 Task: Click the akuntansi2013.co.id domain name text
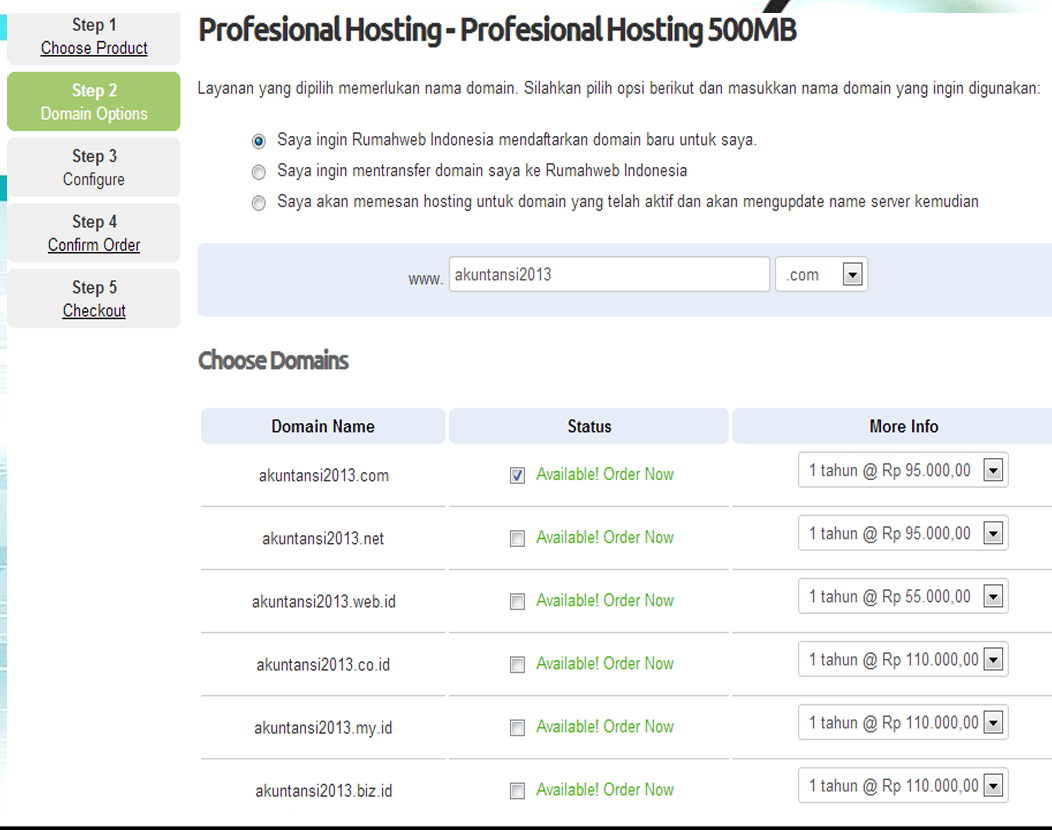pyautogui.click(x=323, y=665)
